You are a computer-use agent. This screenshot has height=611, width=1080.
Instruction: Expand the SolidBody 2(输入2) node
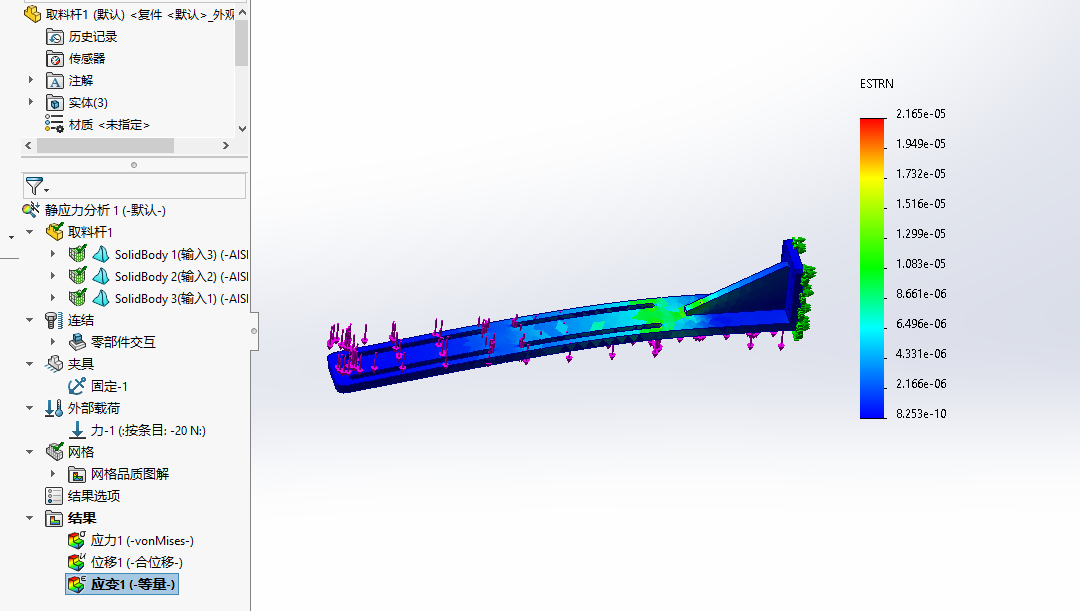(x=53, y=276)
